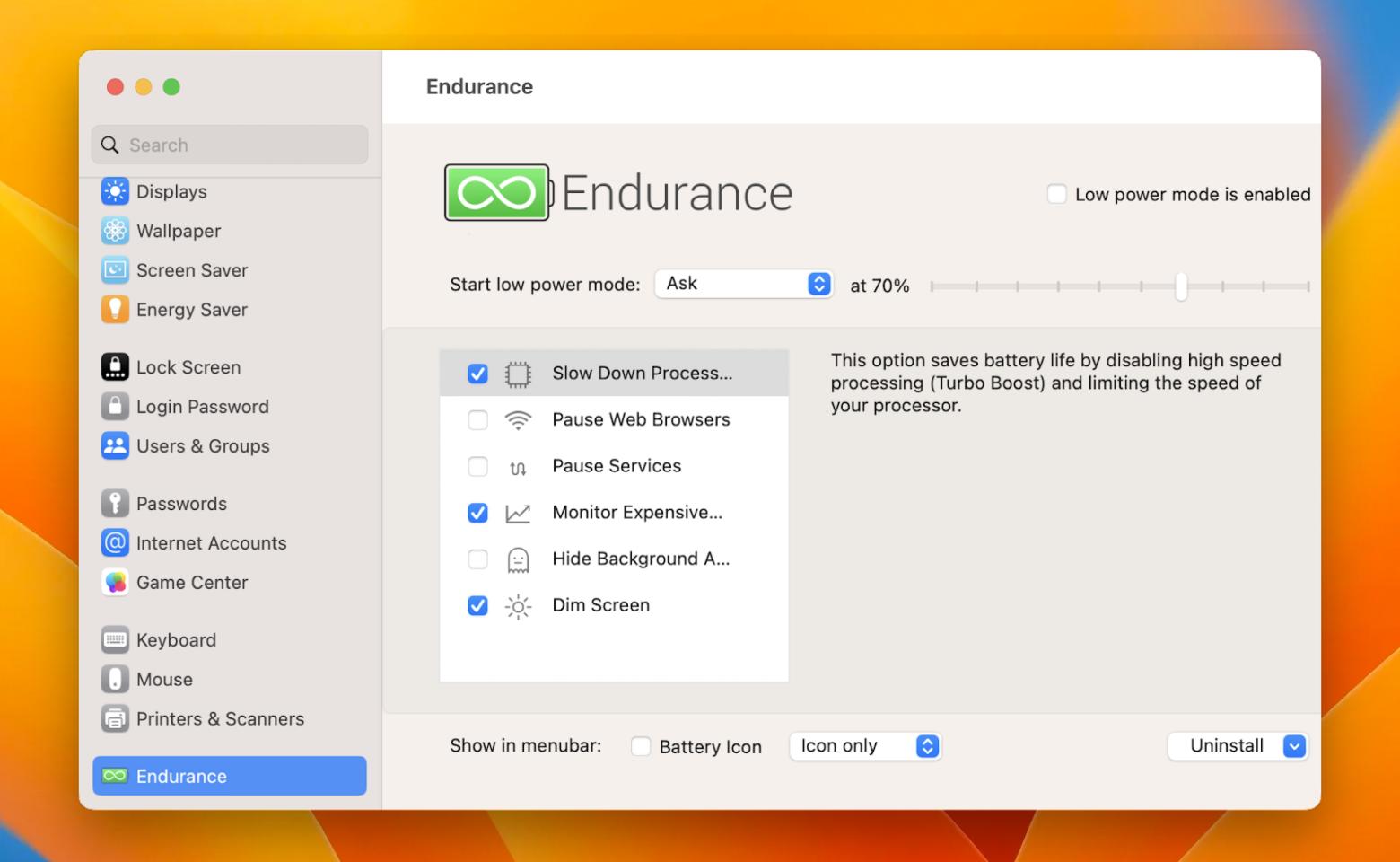Expand the Uninstall dropdown arrow
Image resolution: width=1400 pixels, height=862 pixels.
(x=1294, y=746)
